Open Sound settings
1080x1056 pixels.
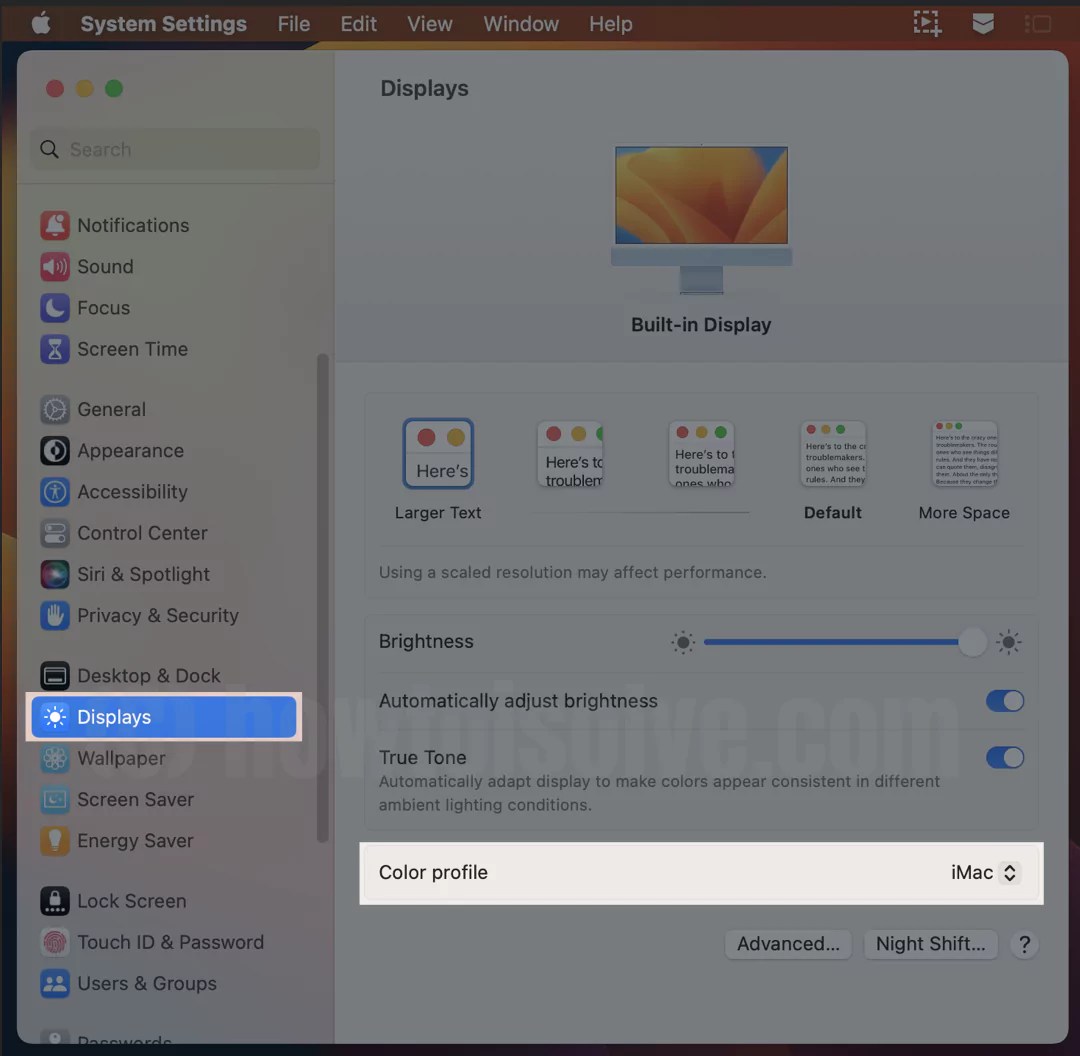pyautogui.click(x=105, y=267)
